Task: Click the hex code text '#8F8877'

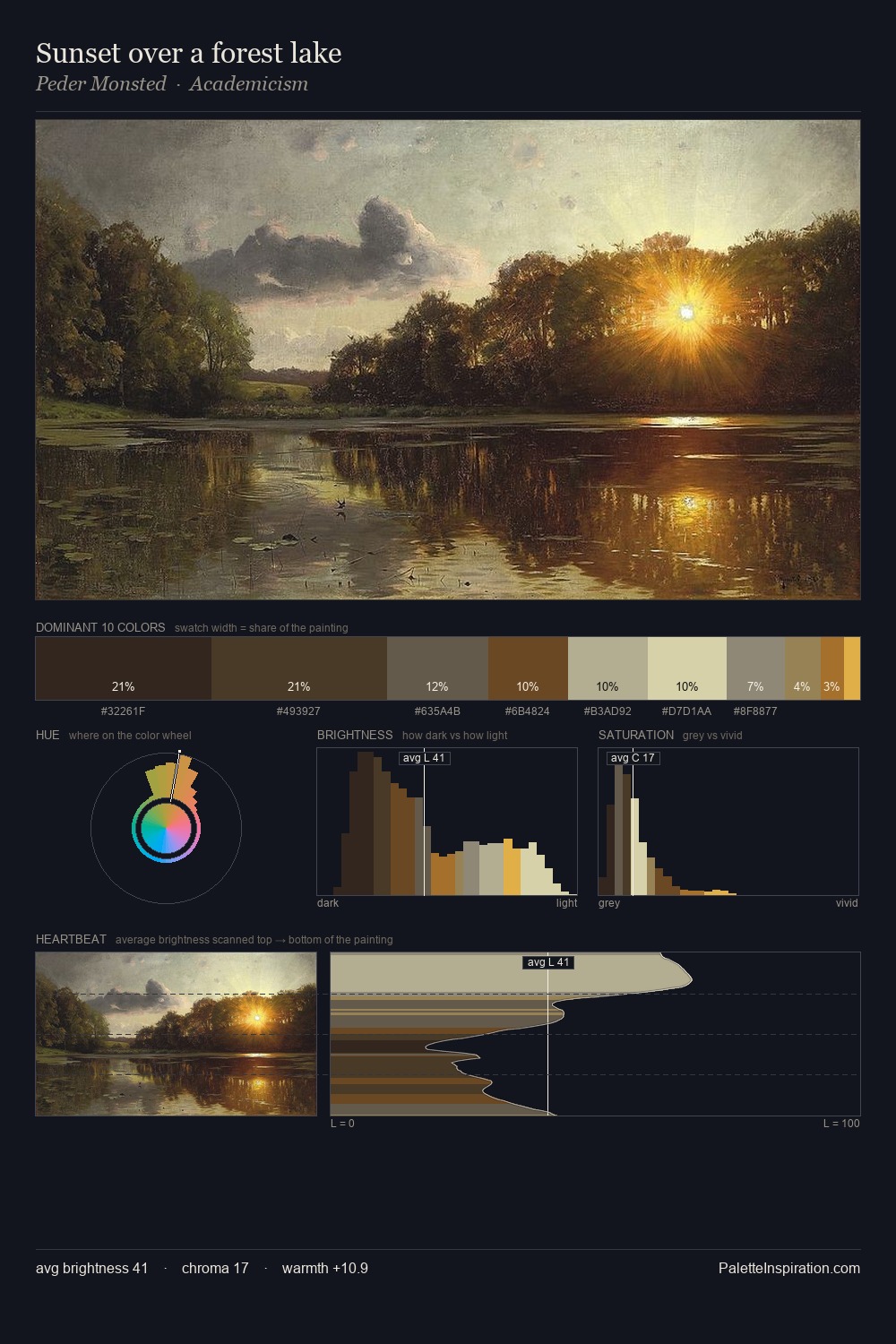Action: (x=755, y=711)
